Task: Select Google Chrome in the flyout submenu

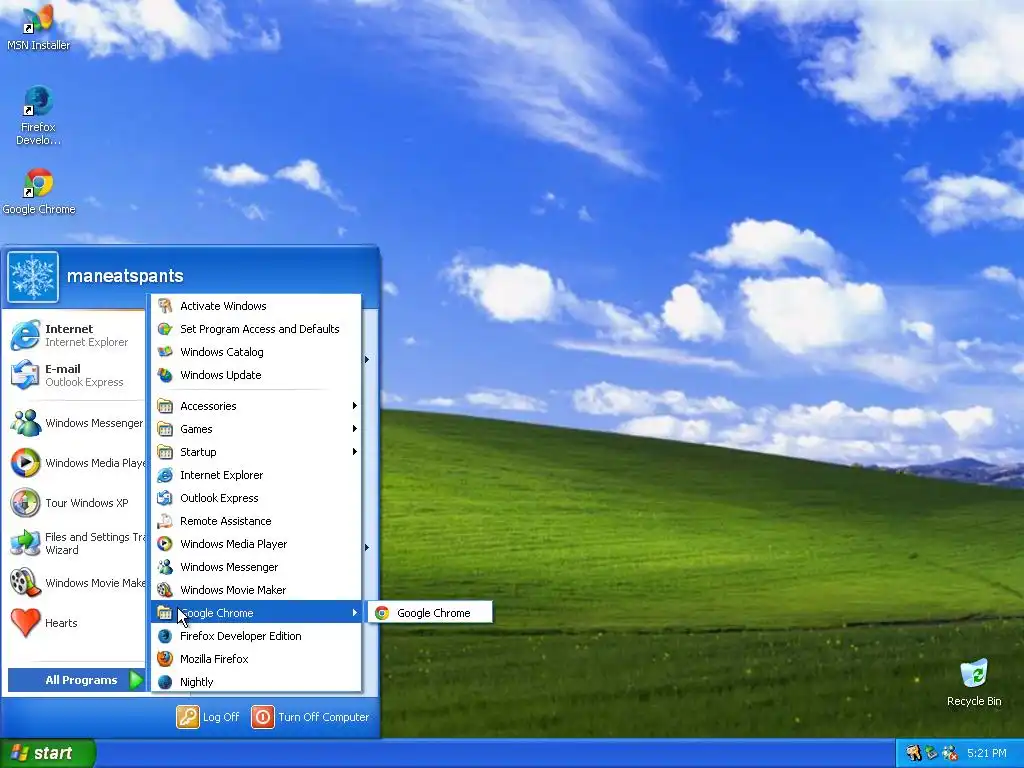Action: pos(430,613)
